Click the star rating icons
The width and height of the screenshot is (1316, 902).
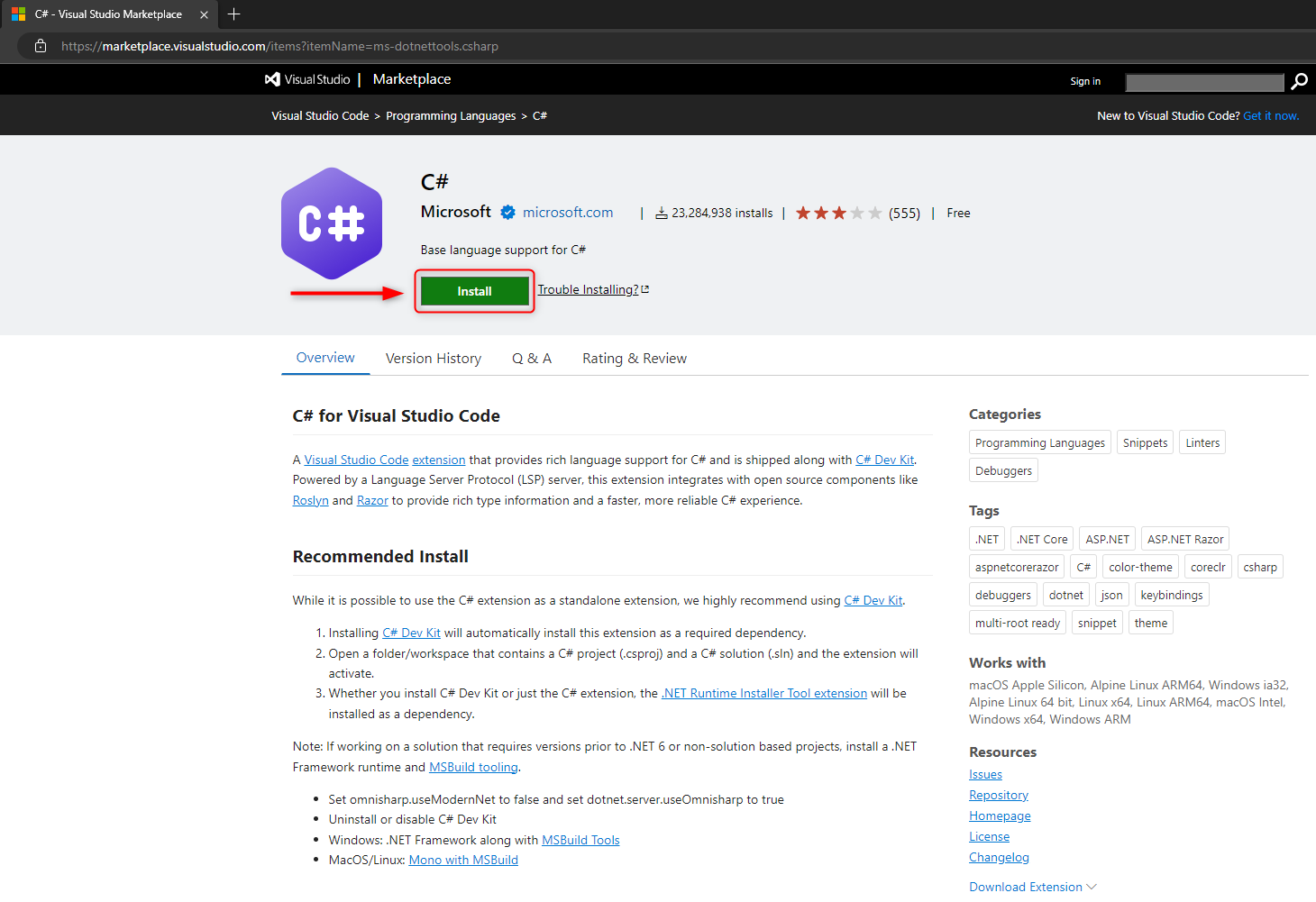click(838, 214)
